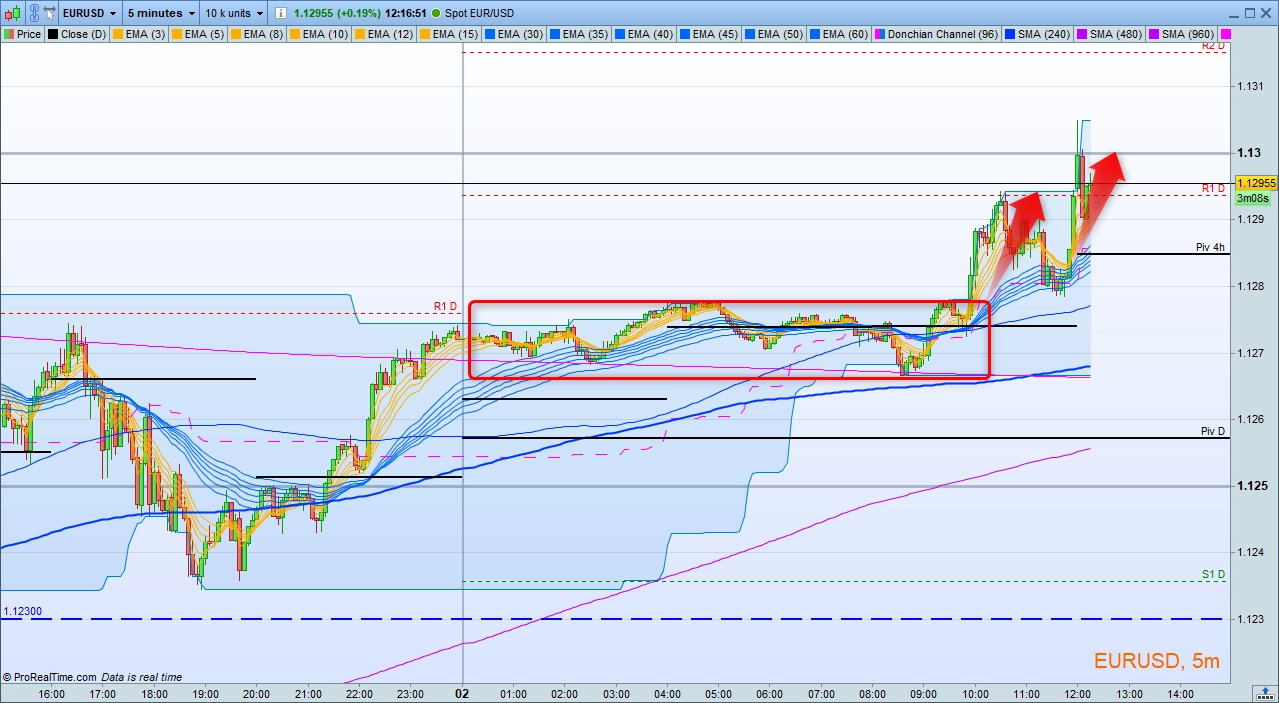Image resolution: width=1279 pixels, height=703 pixels.
Task: Open the candlestick chart style icon
Action: coord(12,13)
